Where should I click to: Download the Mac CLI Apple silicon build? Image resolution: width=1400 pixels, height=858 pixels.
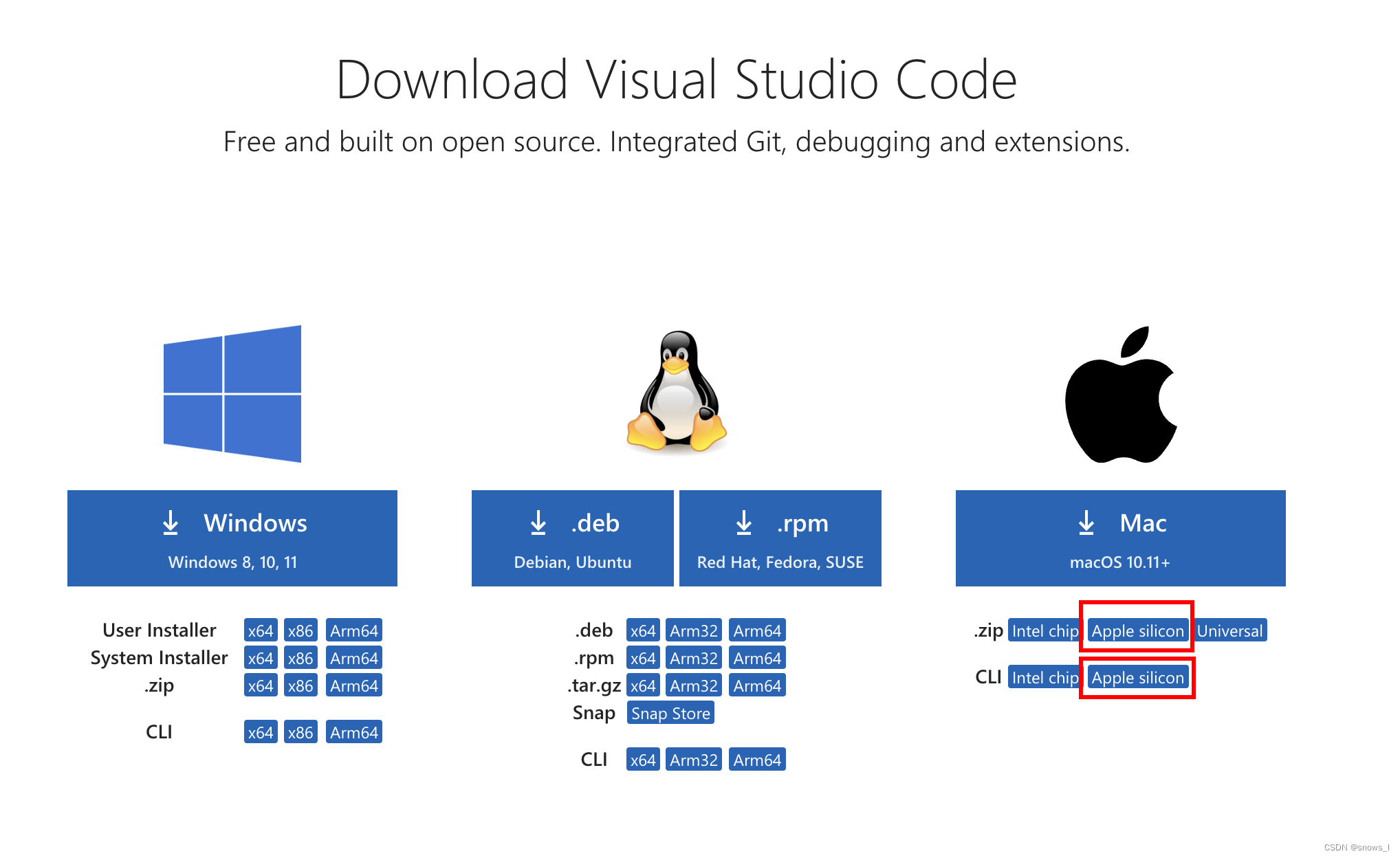click(1138, 677)
